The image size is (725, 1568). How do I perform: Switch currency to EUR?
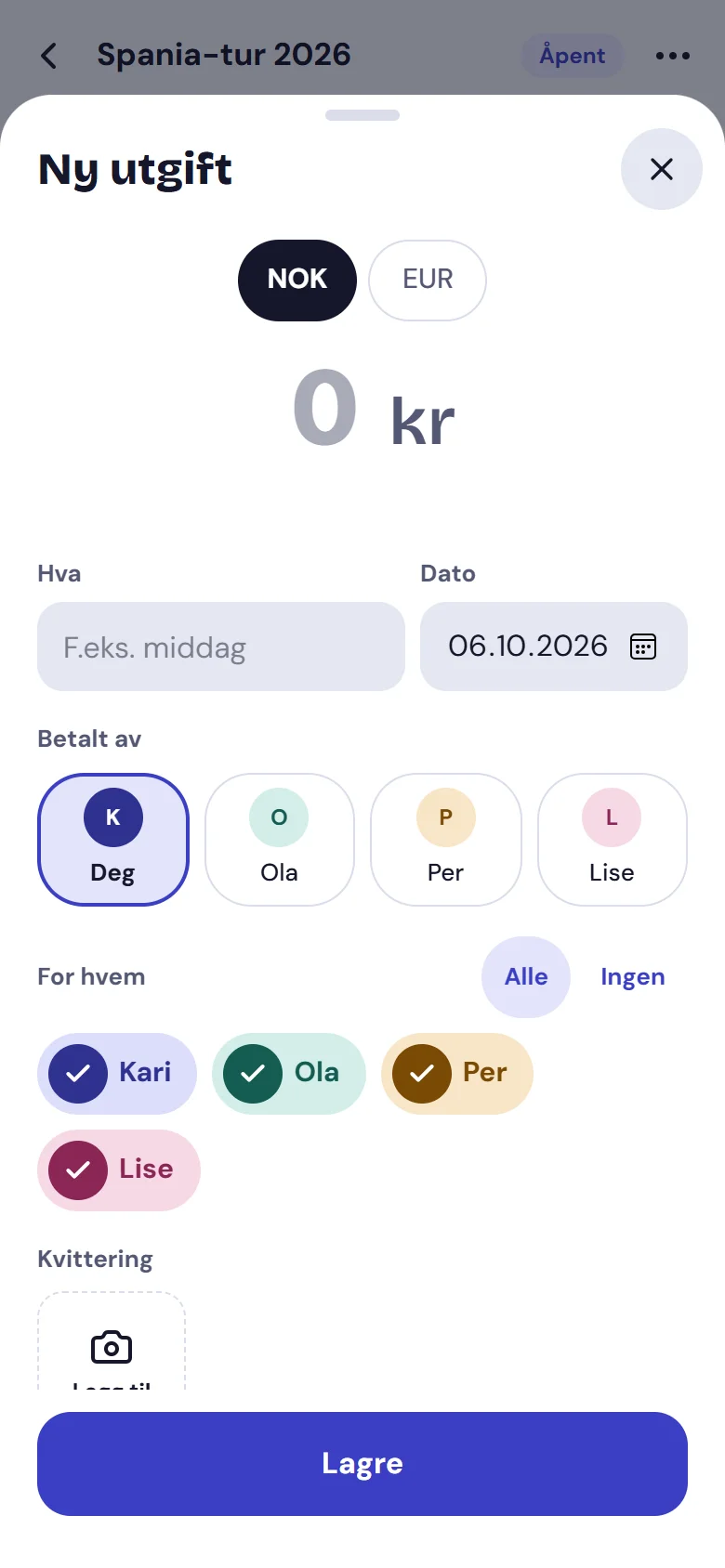tap(428, 281)
